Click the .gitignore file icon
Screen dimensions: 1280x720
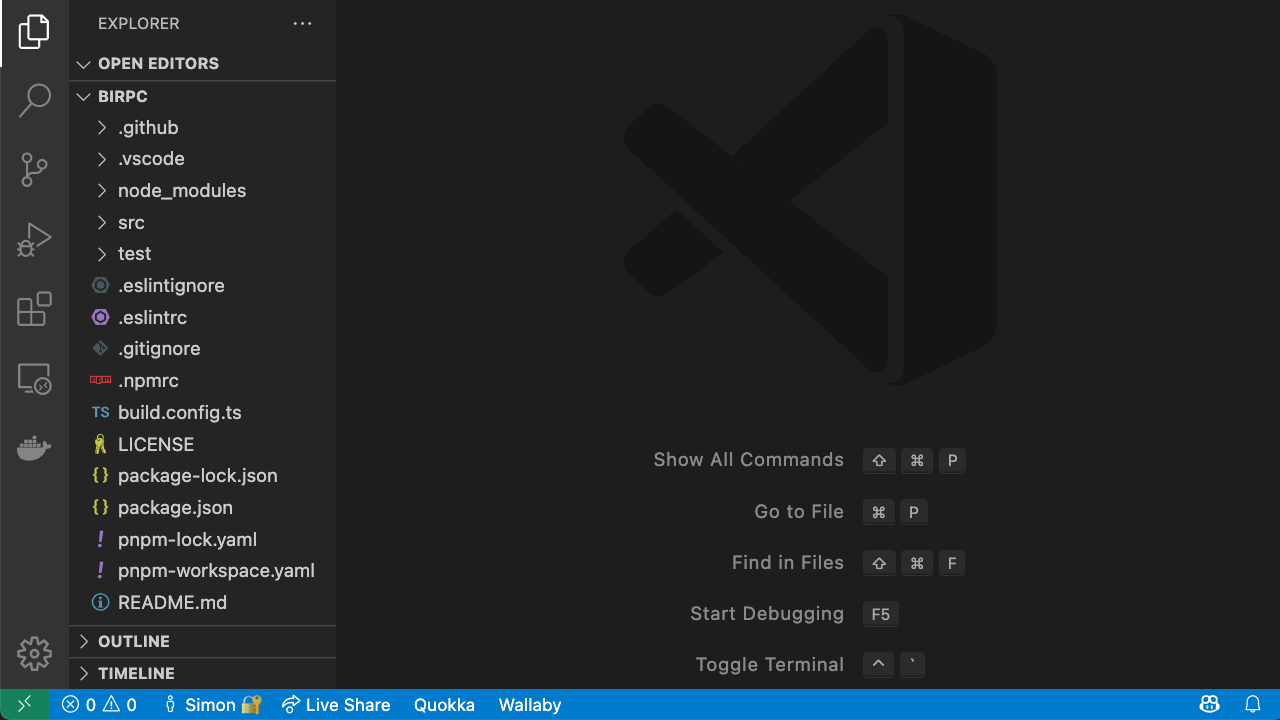[x=100, y=349]
